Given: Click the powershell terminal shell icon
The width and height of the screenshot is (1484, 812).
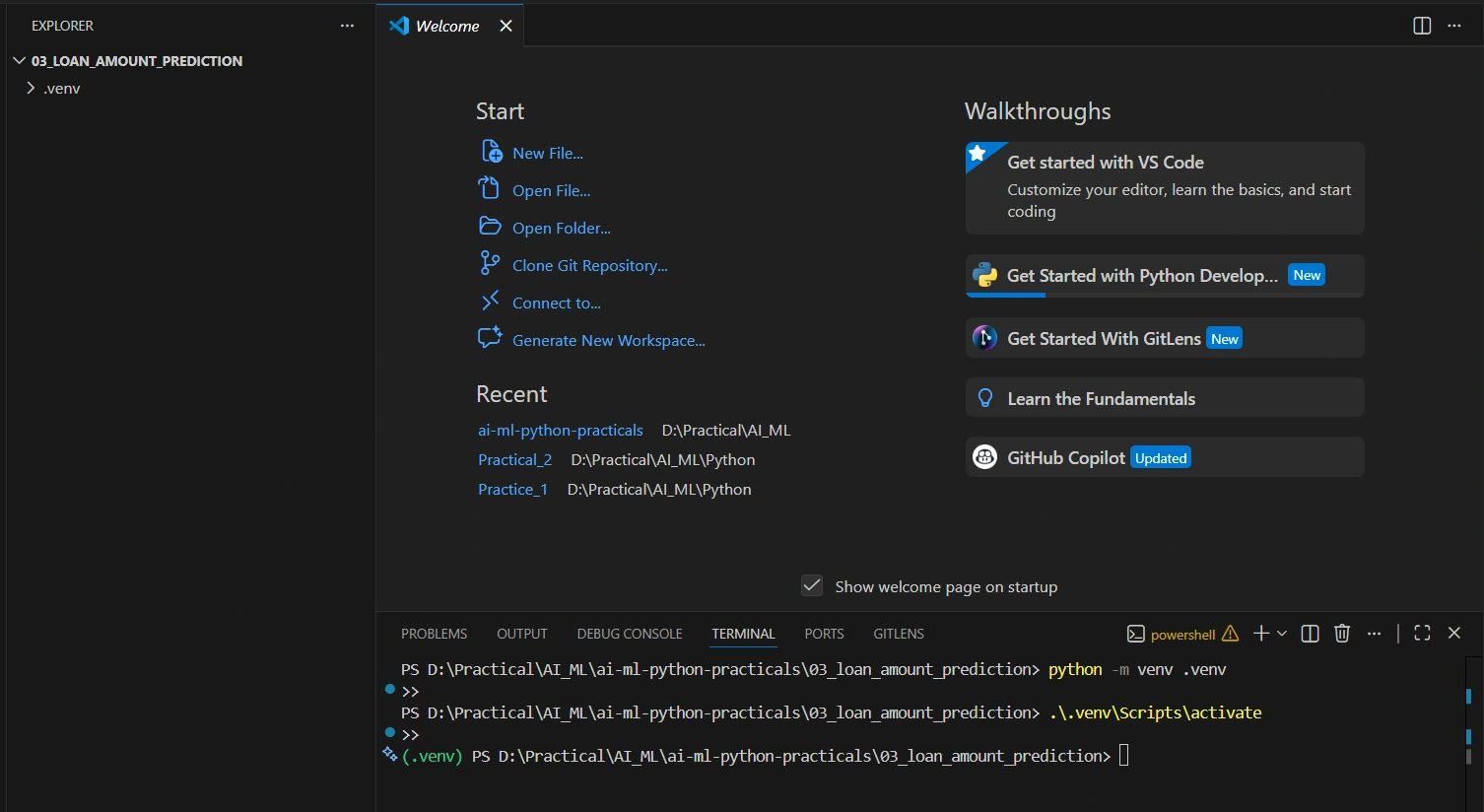Looking at the screenshot, I should [x=1135, y=634].
